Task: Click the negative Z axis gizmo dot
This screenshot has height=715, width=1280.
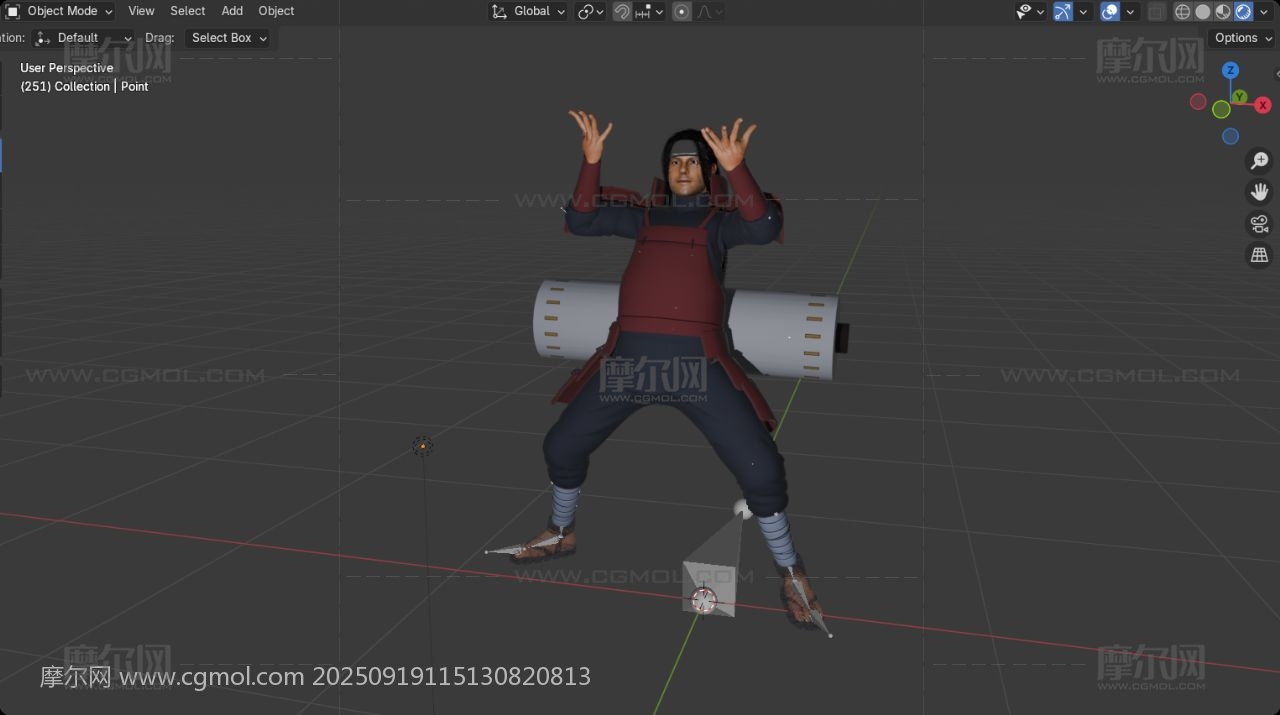Action: [x=1230, y=136]
